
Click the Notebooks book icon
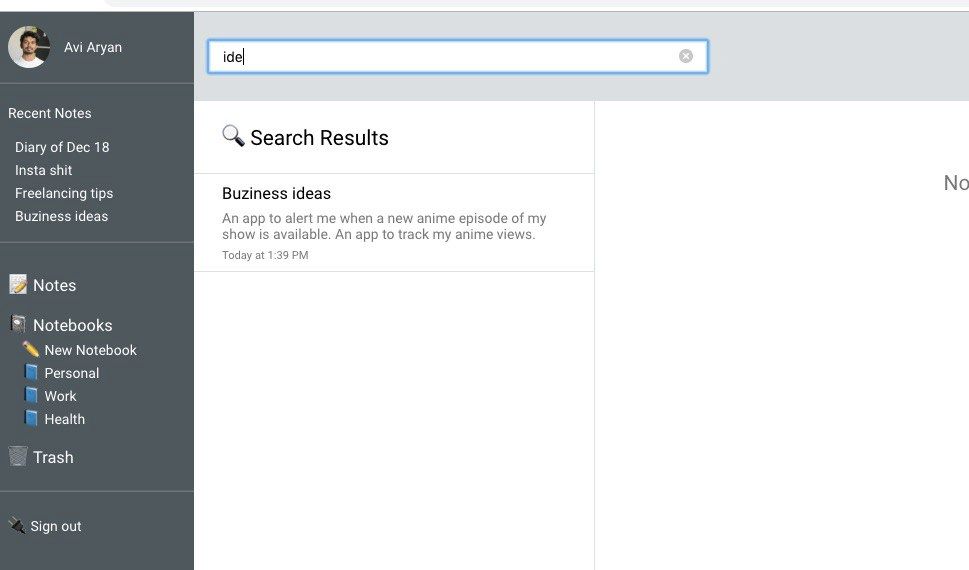pyautogui.click(x=18, y=325)
